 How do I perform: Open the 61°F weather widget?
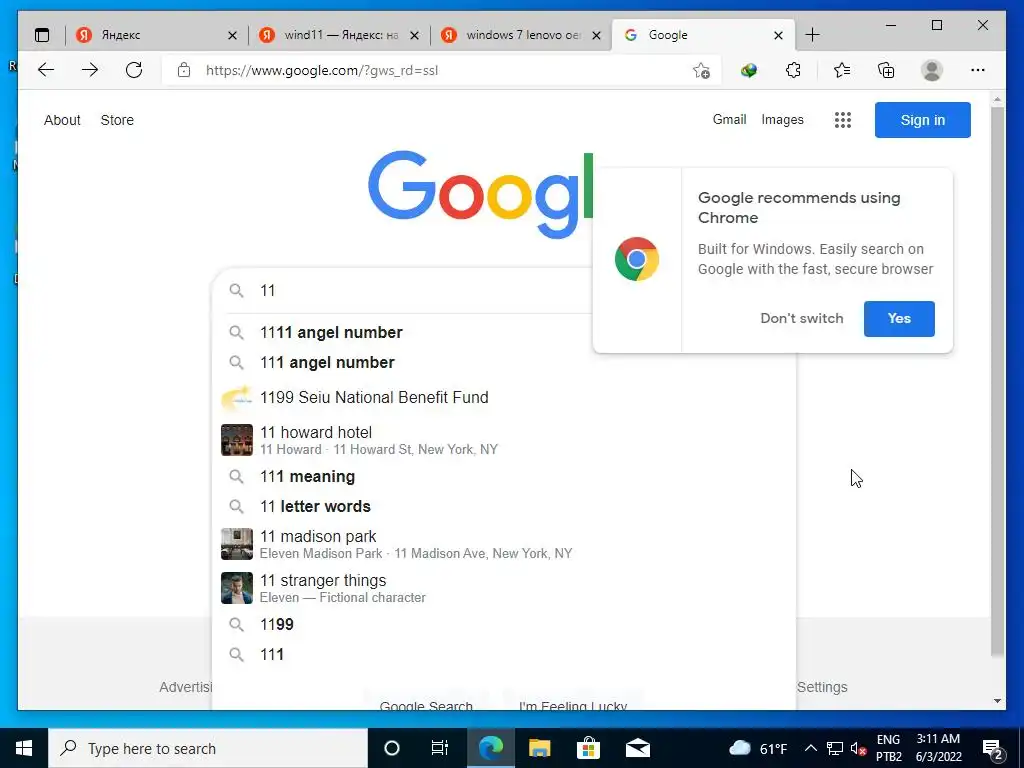[x=758, y=748]
